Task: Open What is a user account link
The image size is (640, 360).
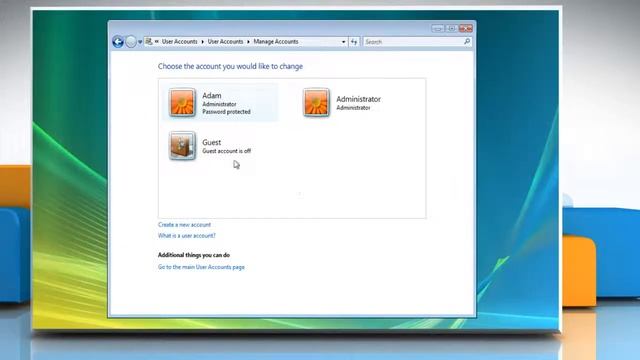Action: coord(187,236)
